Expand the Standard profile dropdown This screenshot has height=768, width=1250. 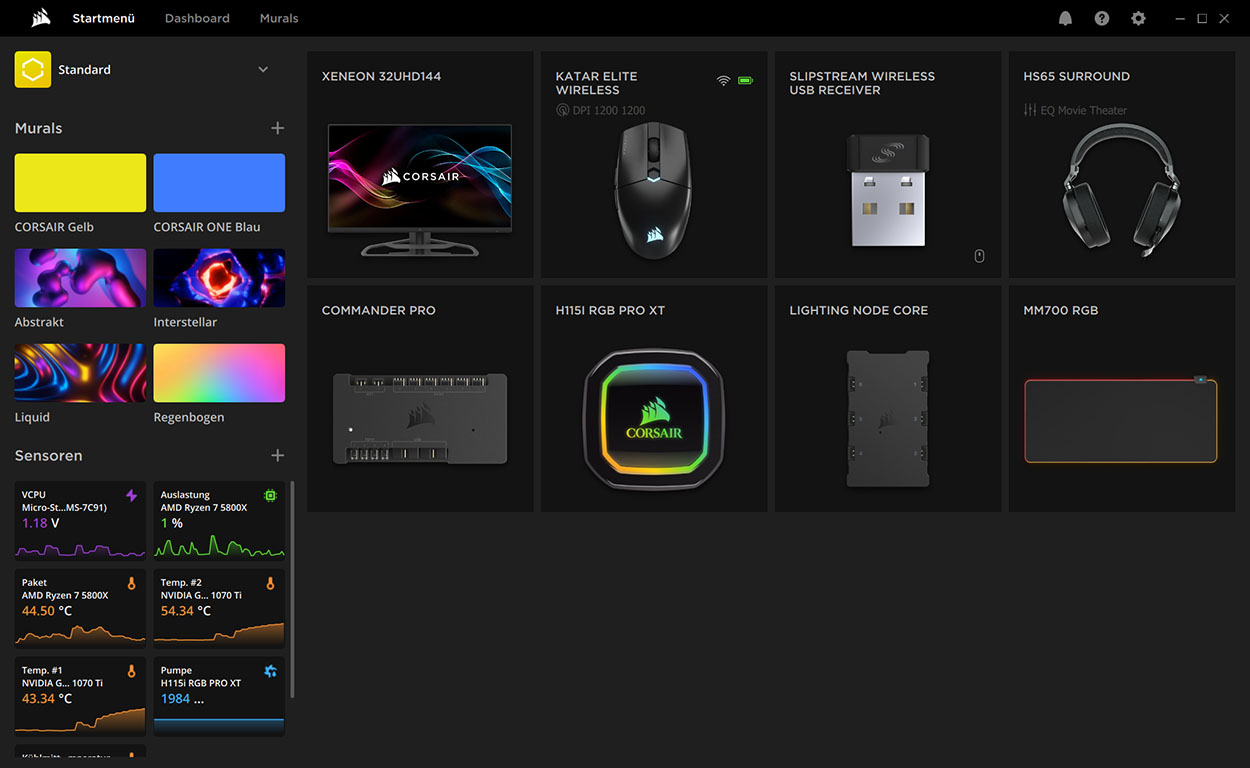(263, 70)
